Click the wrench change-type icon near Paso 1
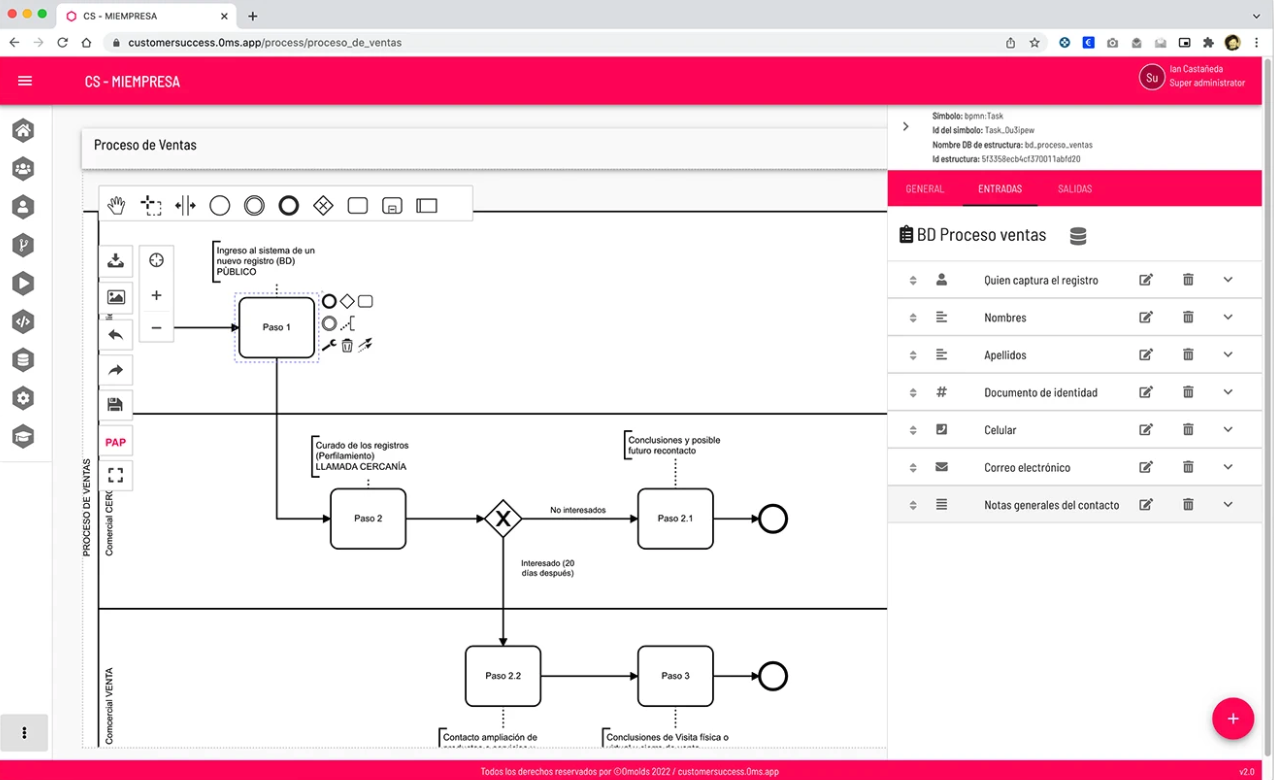 point(328,345)
